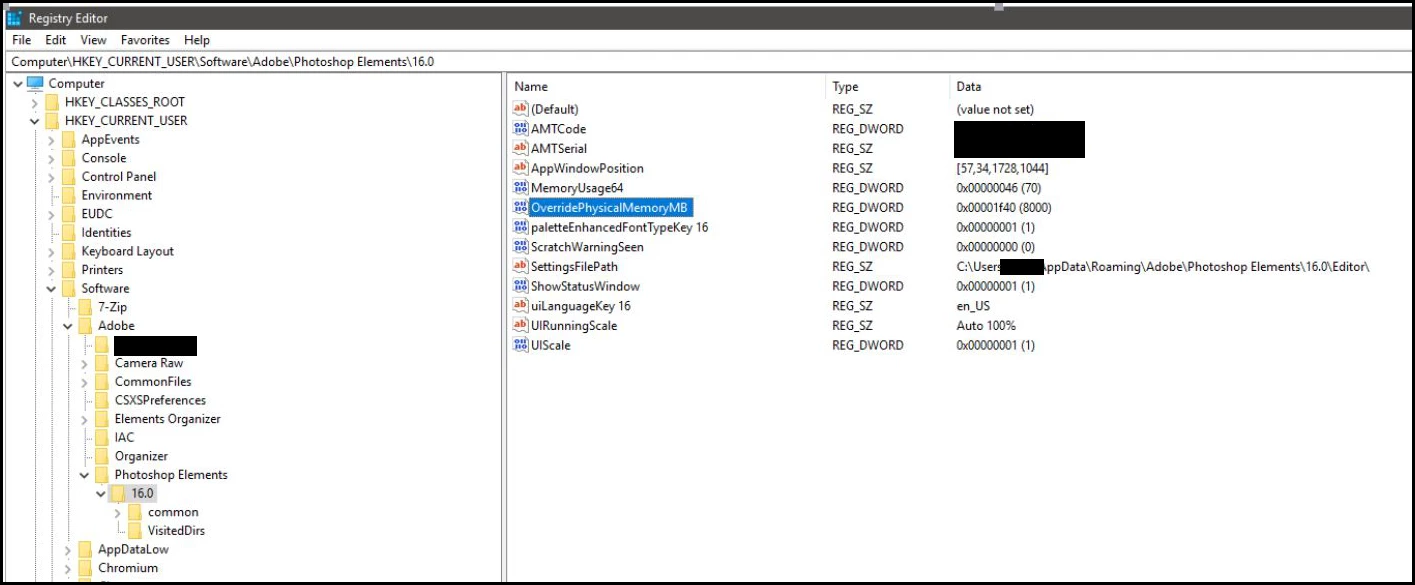Click the 7-Zip folder icon

tap(85, 307)
